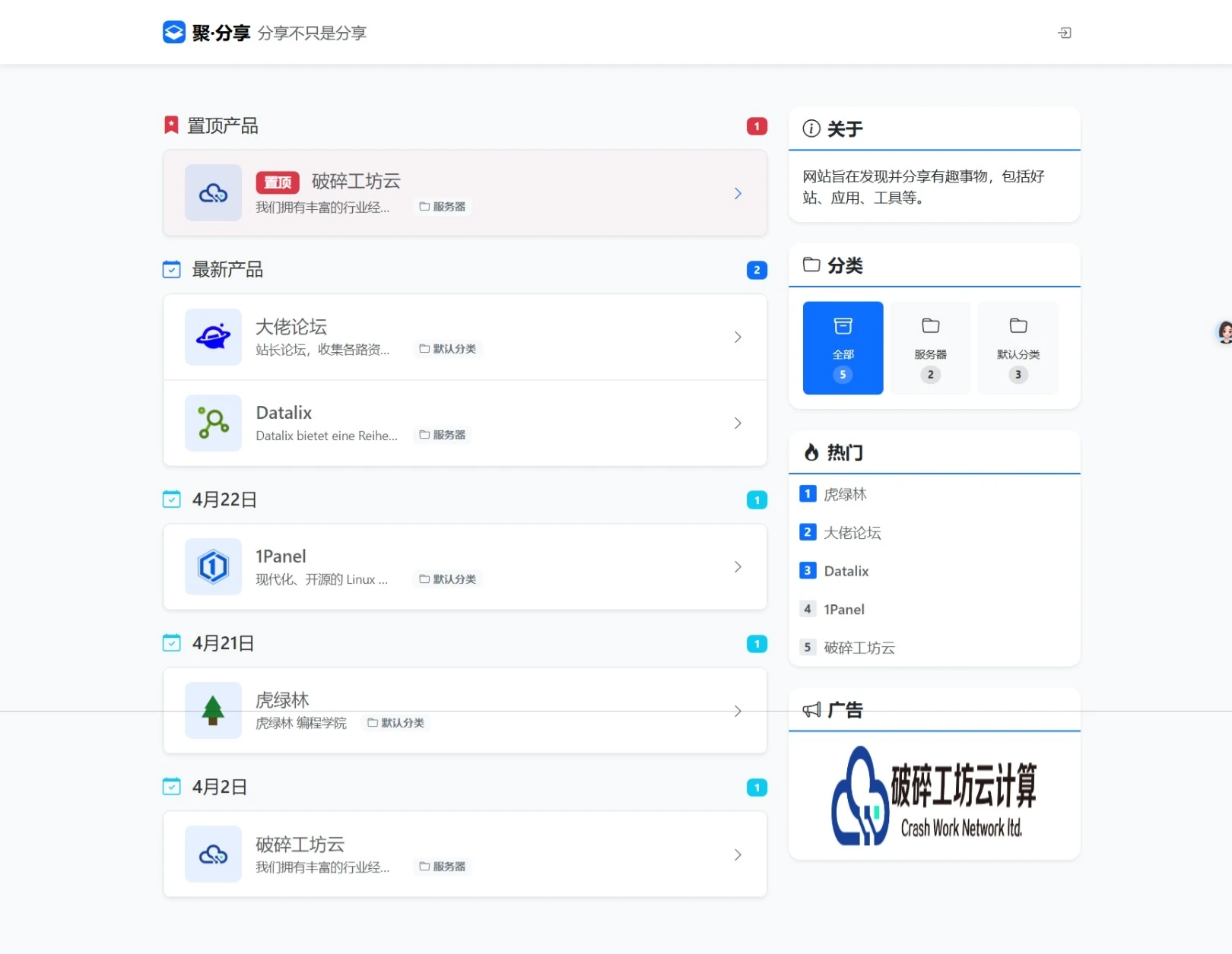Click the 破碎工坊云计算 advertisement banner
Image resolution: width=1232 pixels, height=954 pixels.
[934, 796]
